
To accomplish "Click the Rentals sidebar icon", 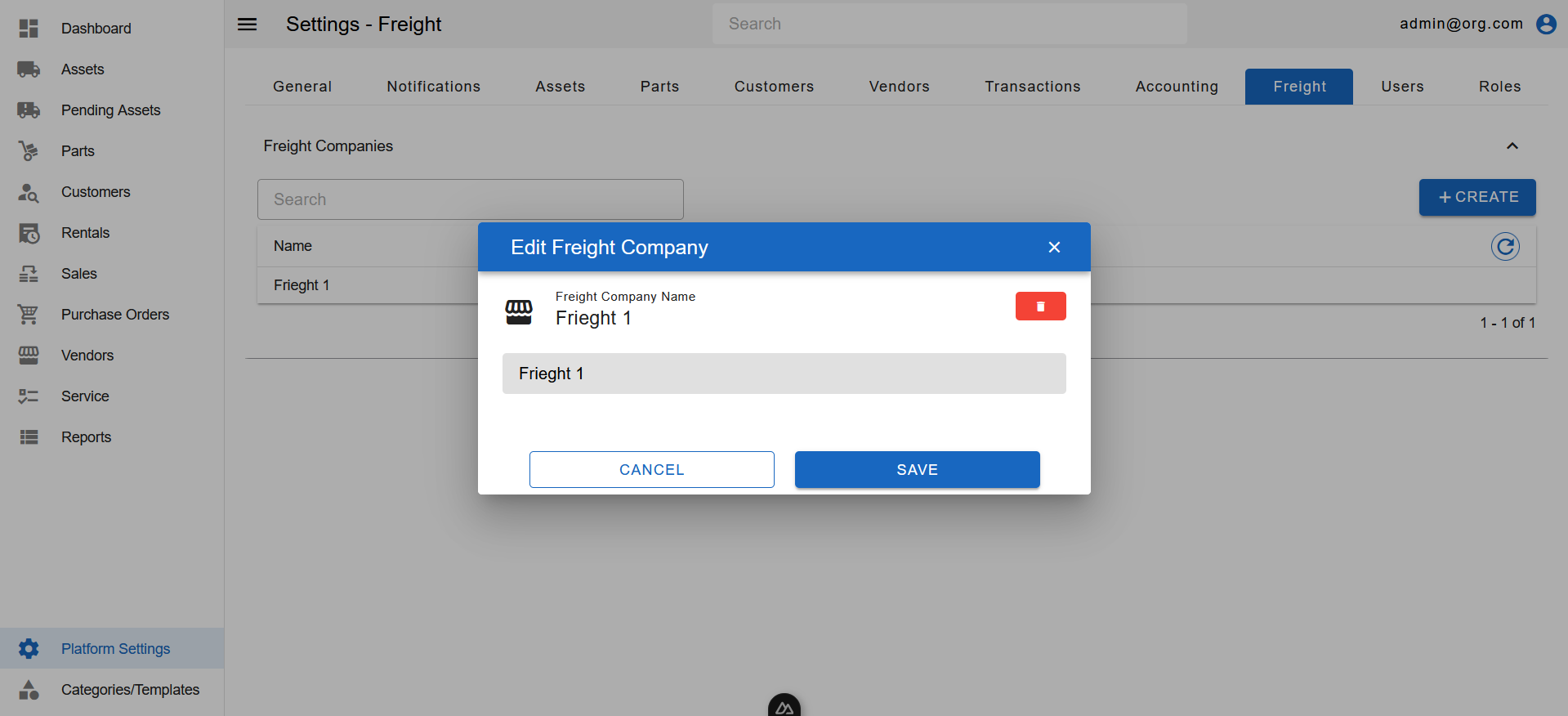I will (29, 233).
